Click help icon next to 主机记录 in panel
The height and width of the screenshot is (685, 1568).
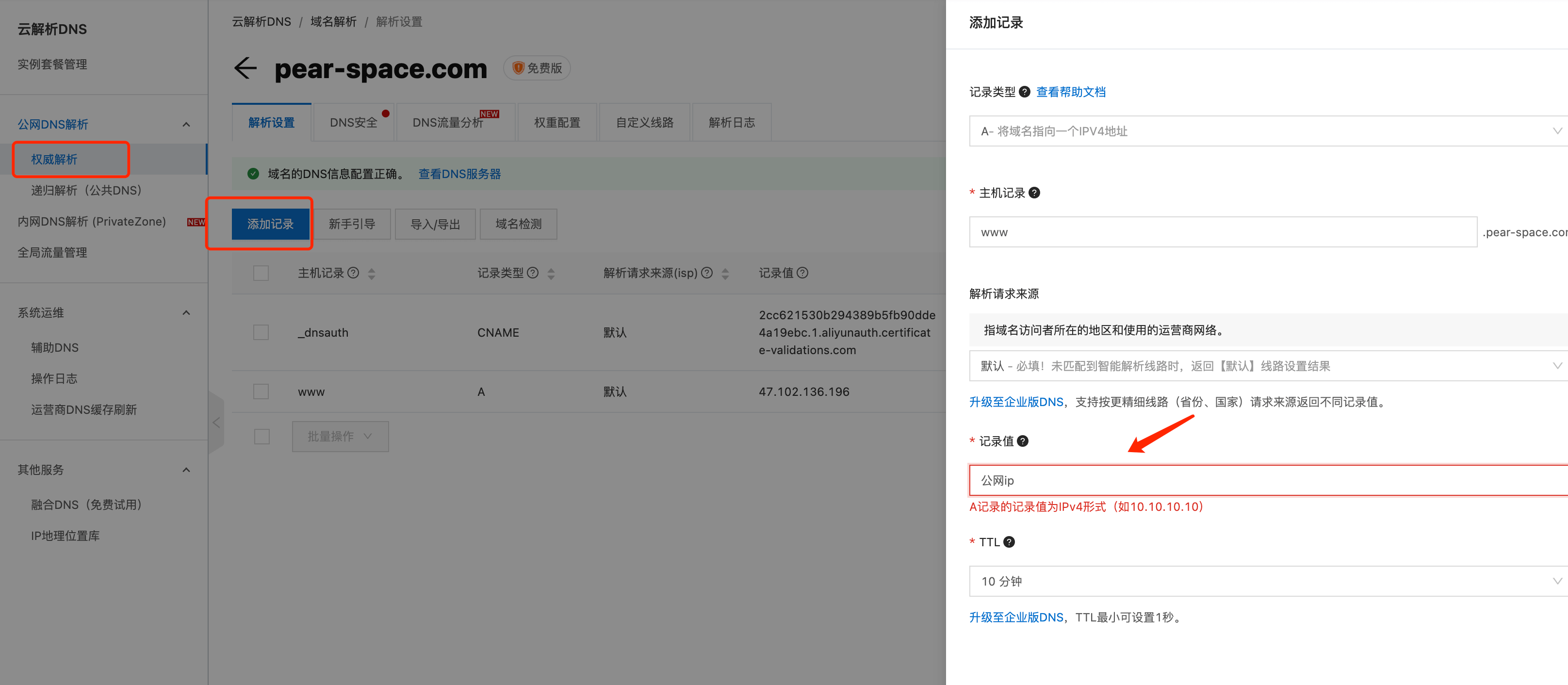click(x=1034, y=193)
